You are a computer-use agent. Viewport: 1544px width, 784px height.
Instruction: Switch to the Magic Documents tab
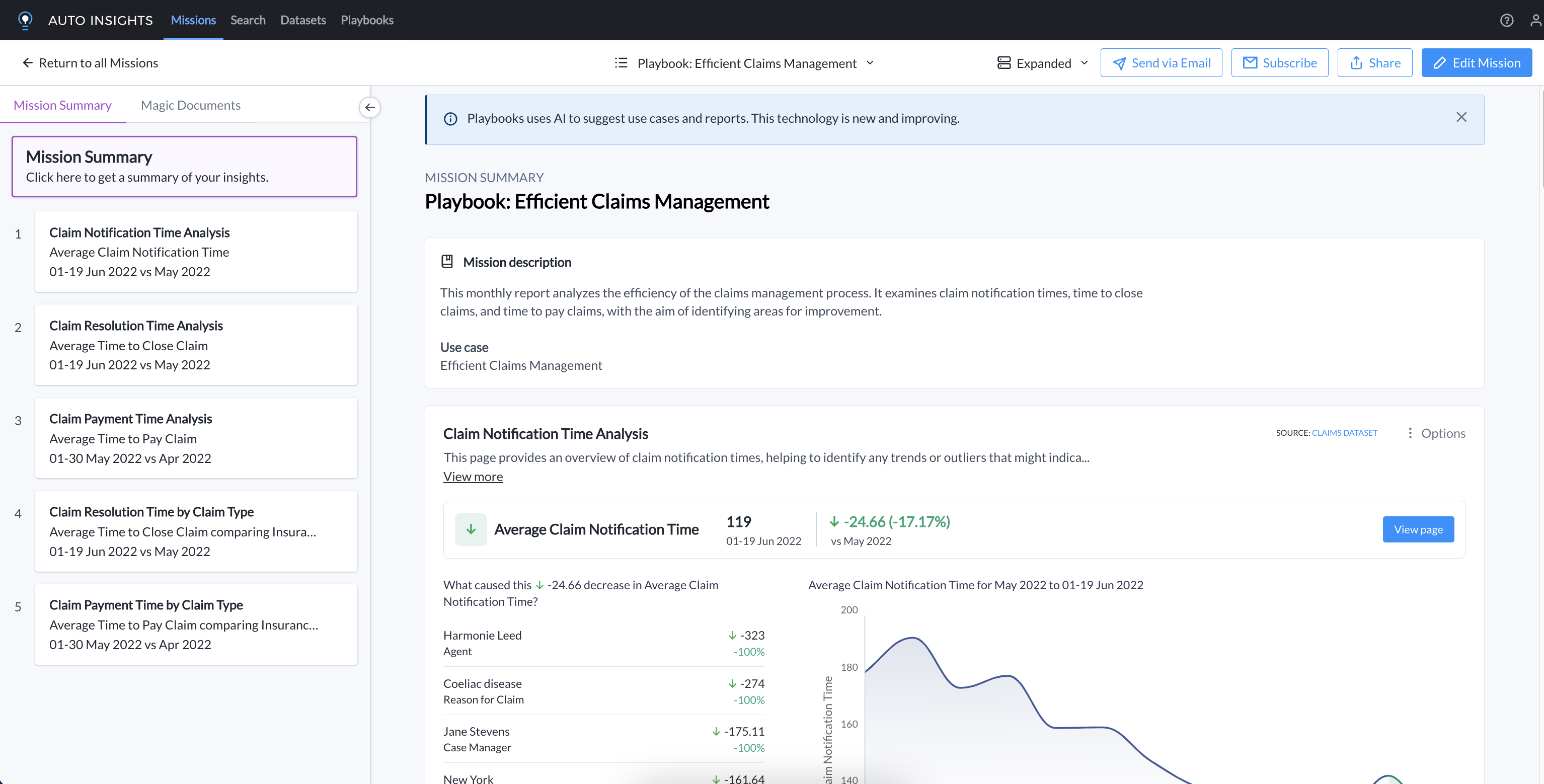pos(191,105)
